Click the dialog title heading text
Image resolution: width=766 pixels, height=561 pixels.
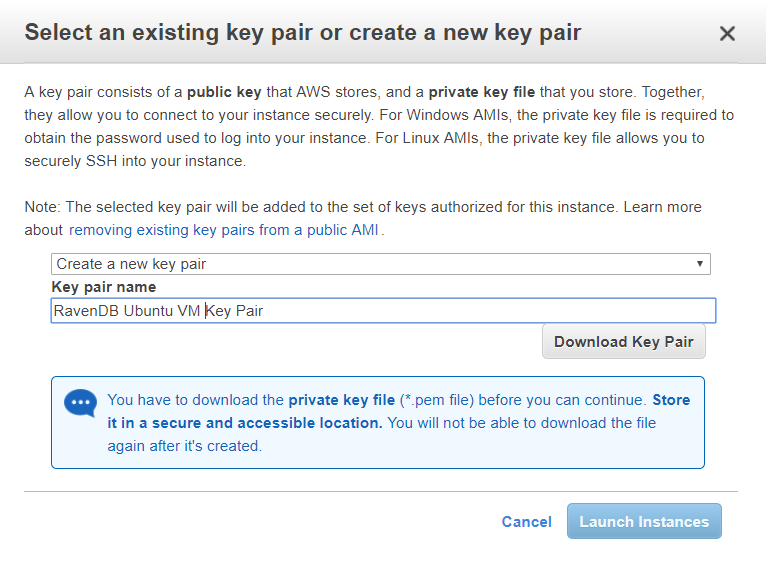pos(303,33)
